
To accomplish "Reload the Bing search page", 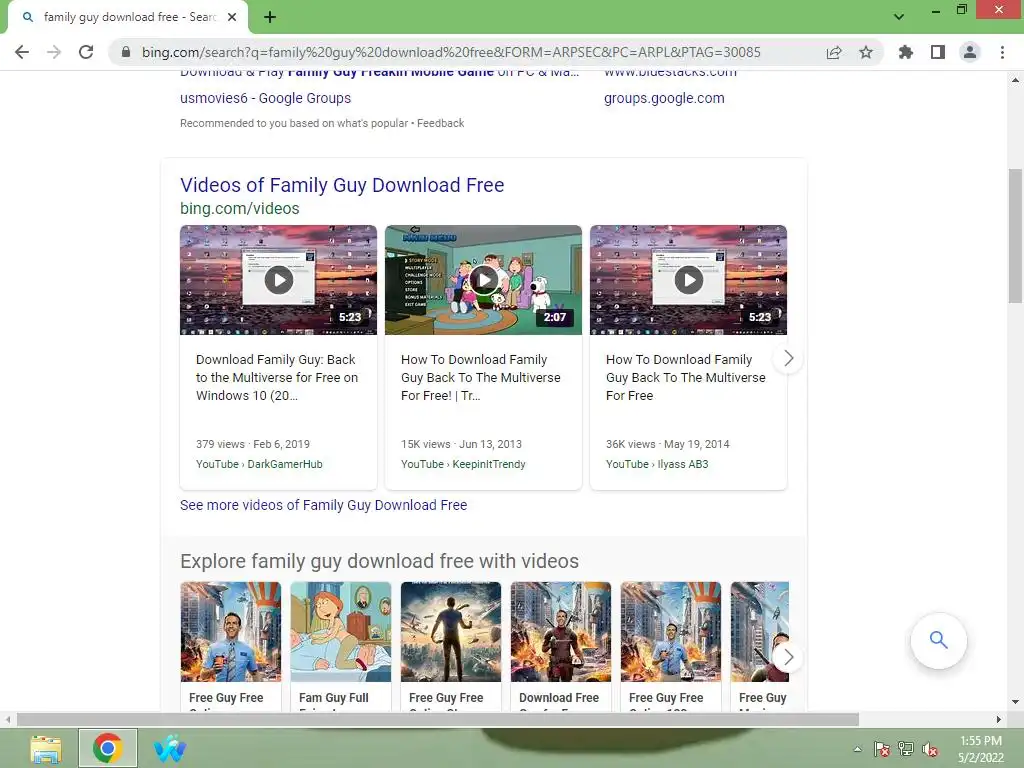I will [x=86, y=52].
